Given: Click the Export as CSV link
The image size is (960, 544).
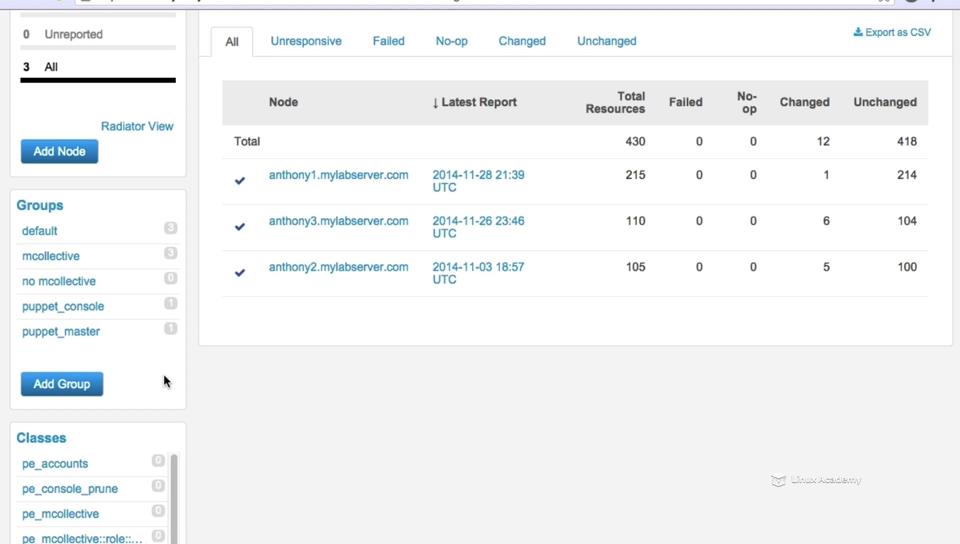Looking at the screenshot, I should pyautogui.click(x=892, y=32).
